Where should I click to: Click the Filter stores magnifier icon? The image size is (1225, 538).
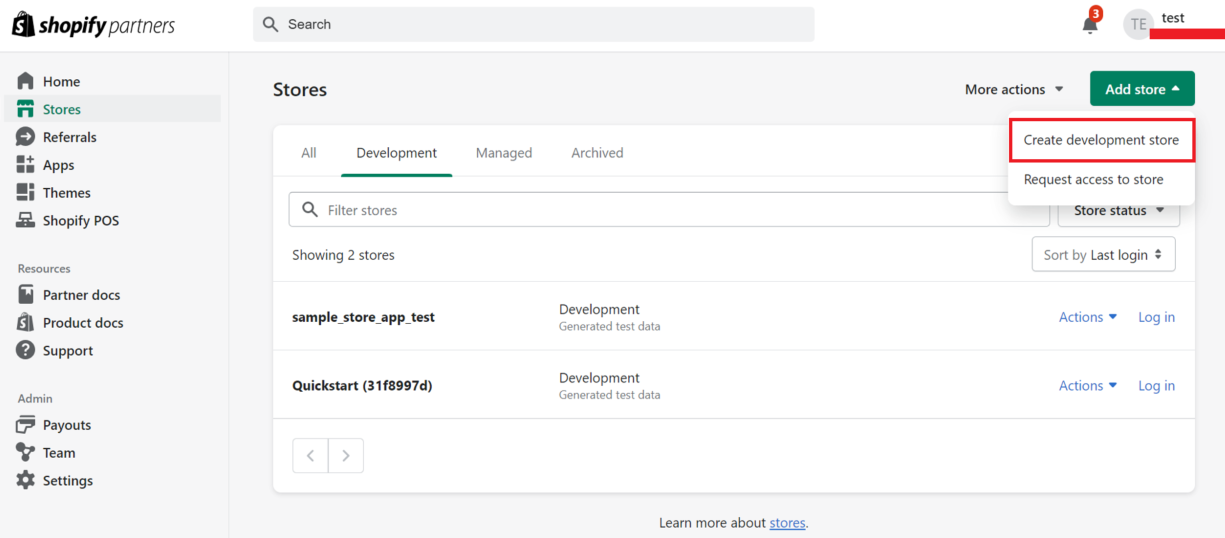pos(310,210)
